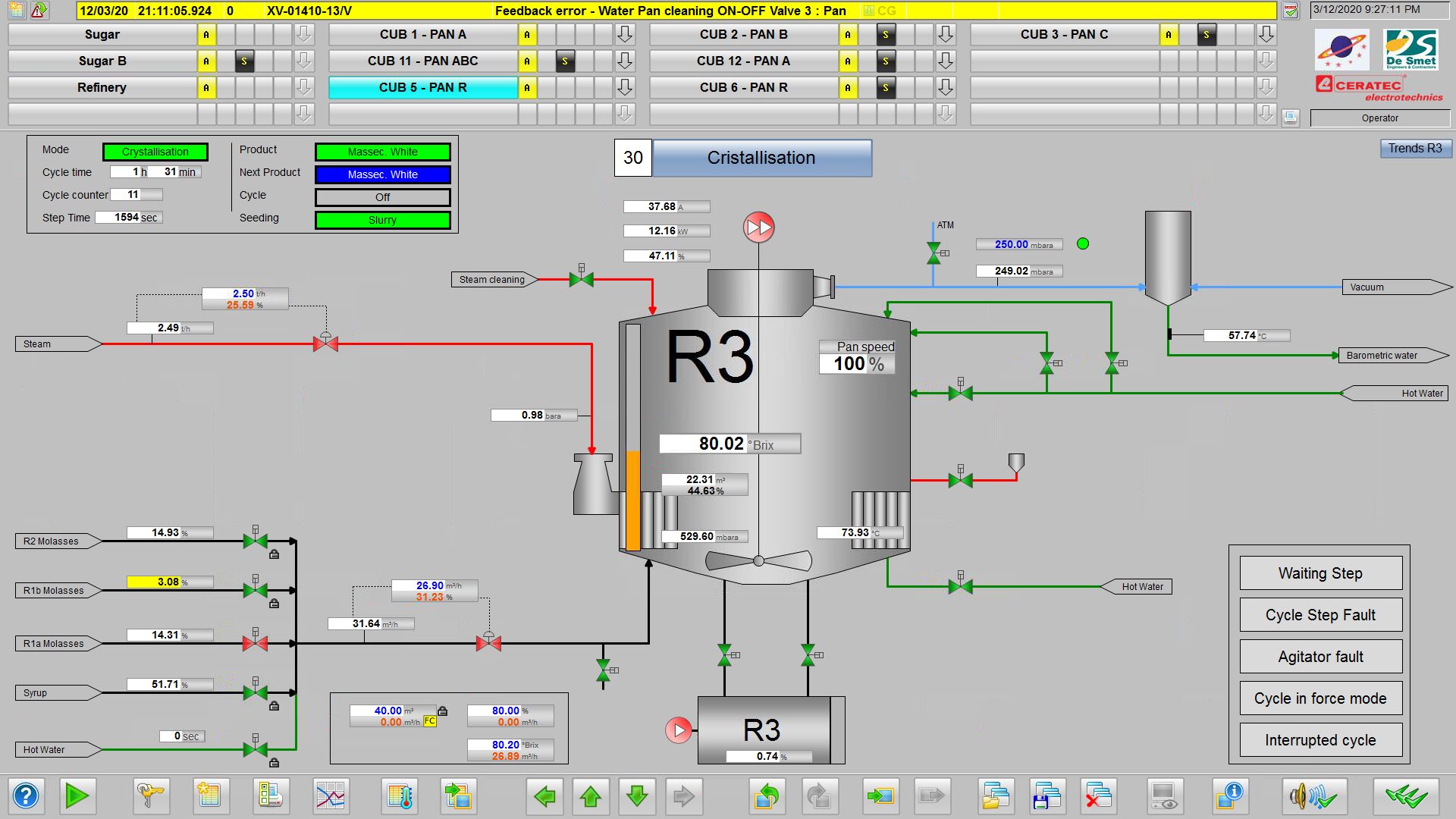
Task: Click the green up arrow navigation icon
Action: (x=591, y=796)
